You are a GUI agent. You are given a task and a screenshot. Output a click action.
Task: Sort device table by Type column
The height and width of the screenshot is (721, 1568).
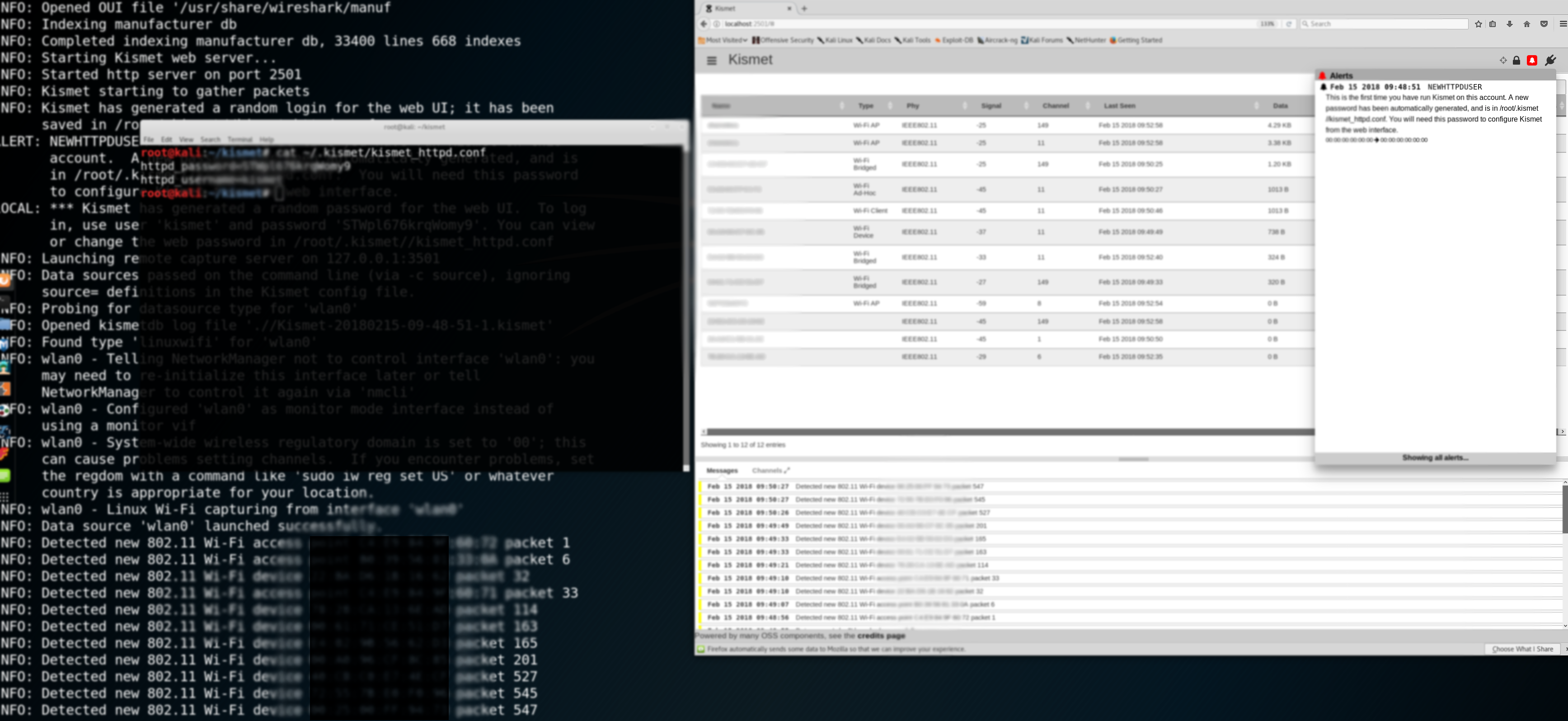coord(872,106)
